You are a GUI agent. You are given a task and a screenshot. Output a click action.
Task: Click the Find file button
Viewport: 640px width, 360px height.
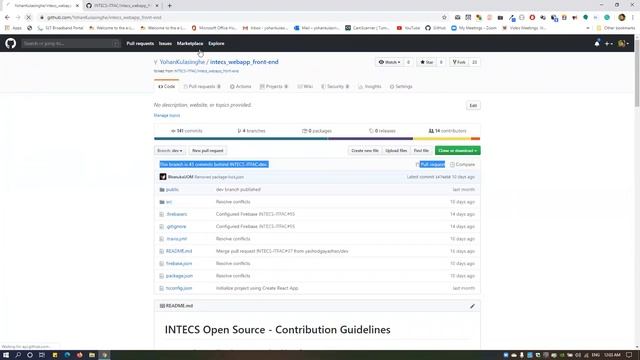pos(421,151)
